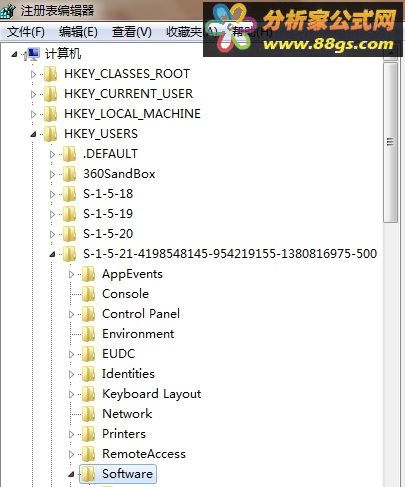Select the HKEY_CLASSES_ROOT key

click(x=127, y=74)
